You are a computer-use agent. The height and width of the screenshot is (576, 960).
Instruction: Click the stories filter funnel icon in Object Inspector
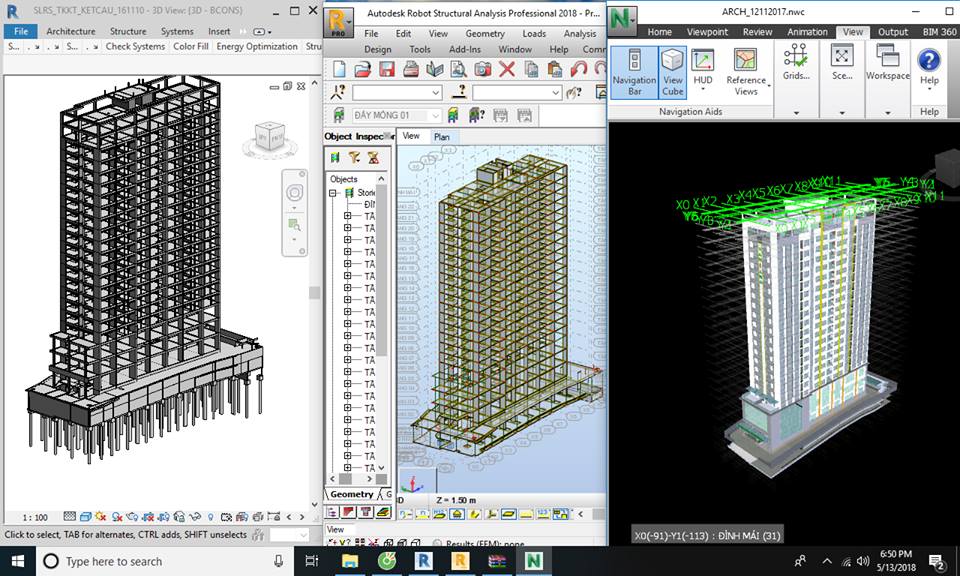(x=354, y=158)
